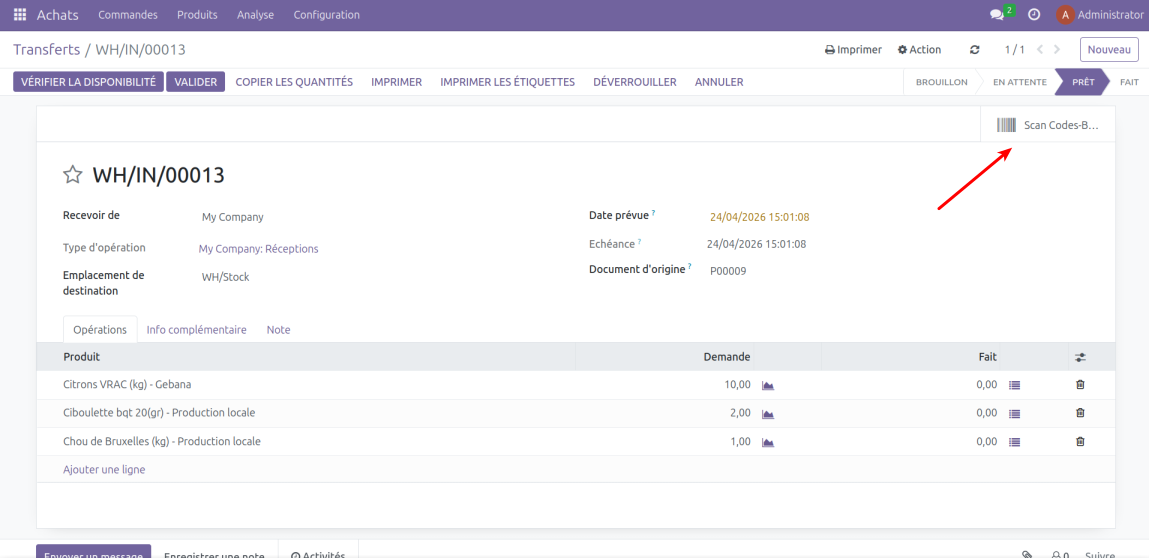
Task: Open the Action gear dropdown
Action: 919,50
